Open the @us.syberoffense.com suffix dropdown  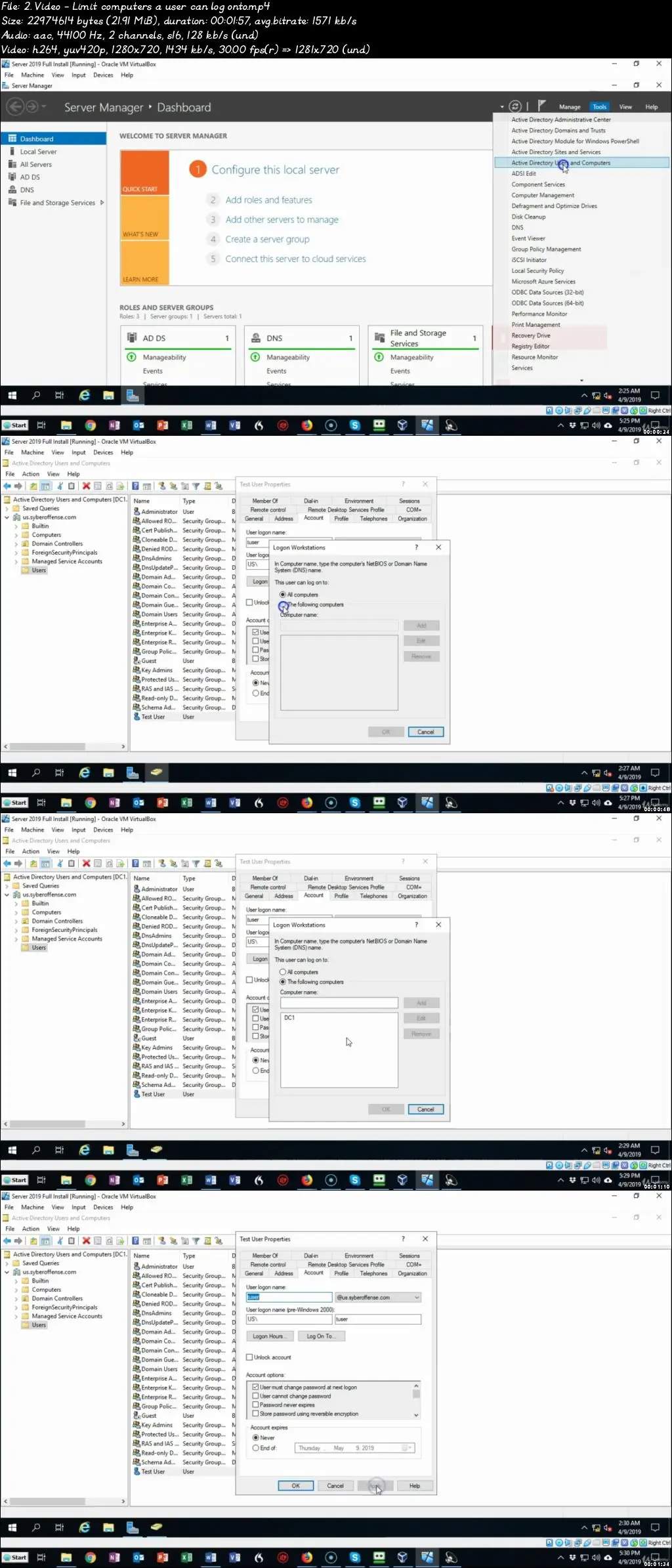click(417, 1297)
